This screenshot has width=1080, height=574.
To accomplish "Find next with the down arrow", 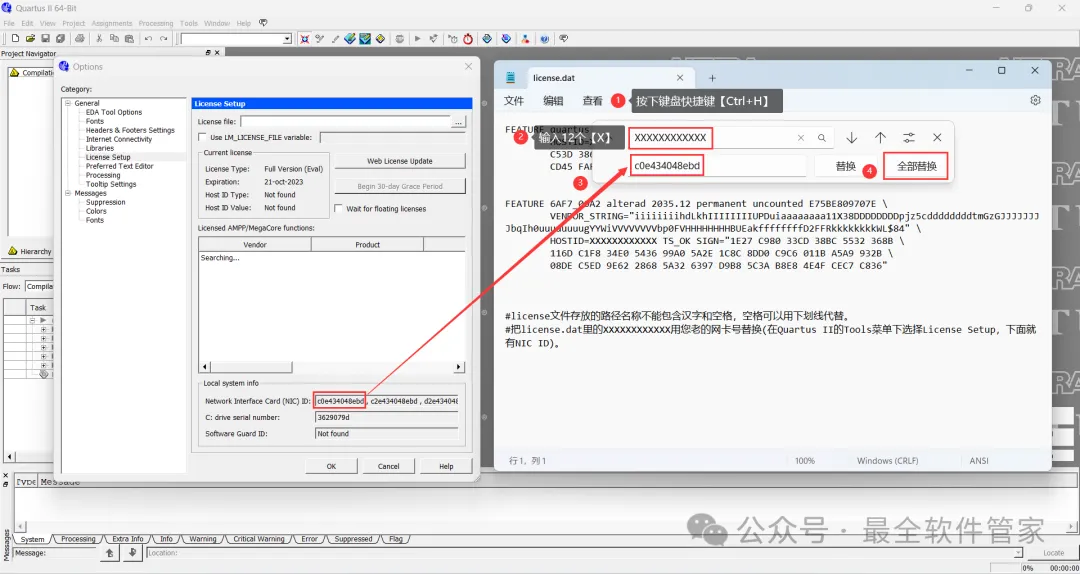I will click(851, 138).
